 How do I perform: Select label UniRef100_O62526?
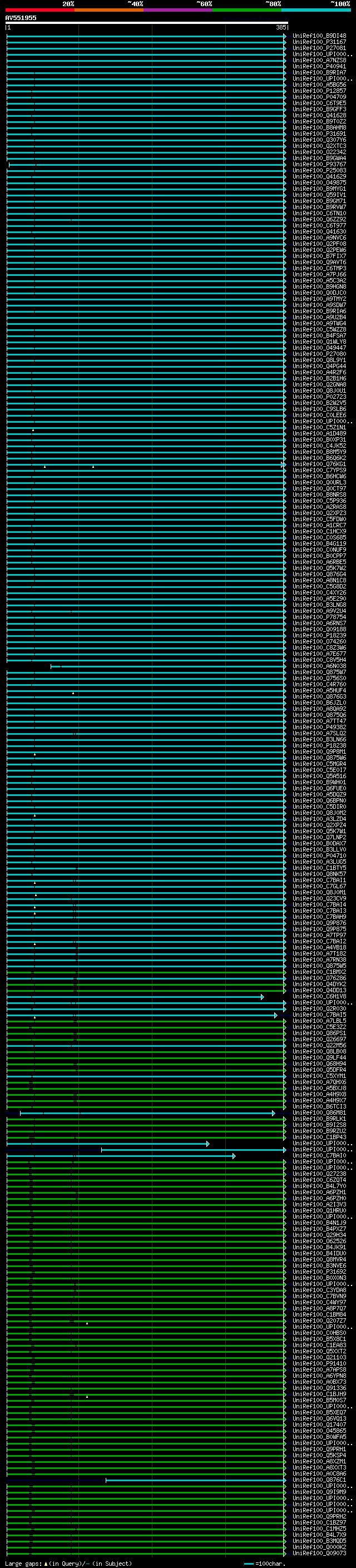click(319, 1241)
